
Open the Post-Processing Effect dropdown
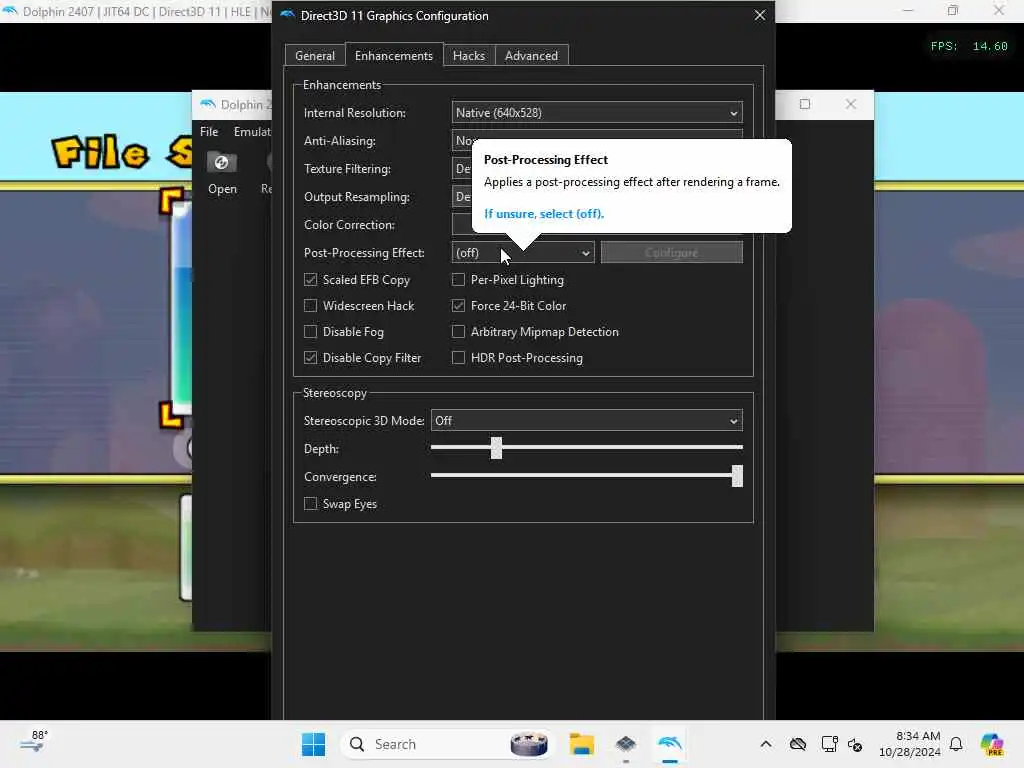[522, 253]
